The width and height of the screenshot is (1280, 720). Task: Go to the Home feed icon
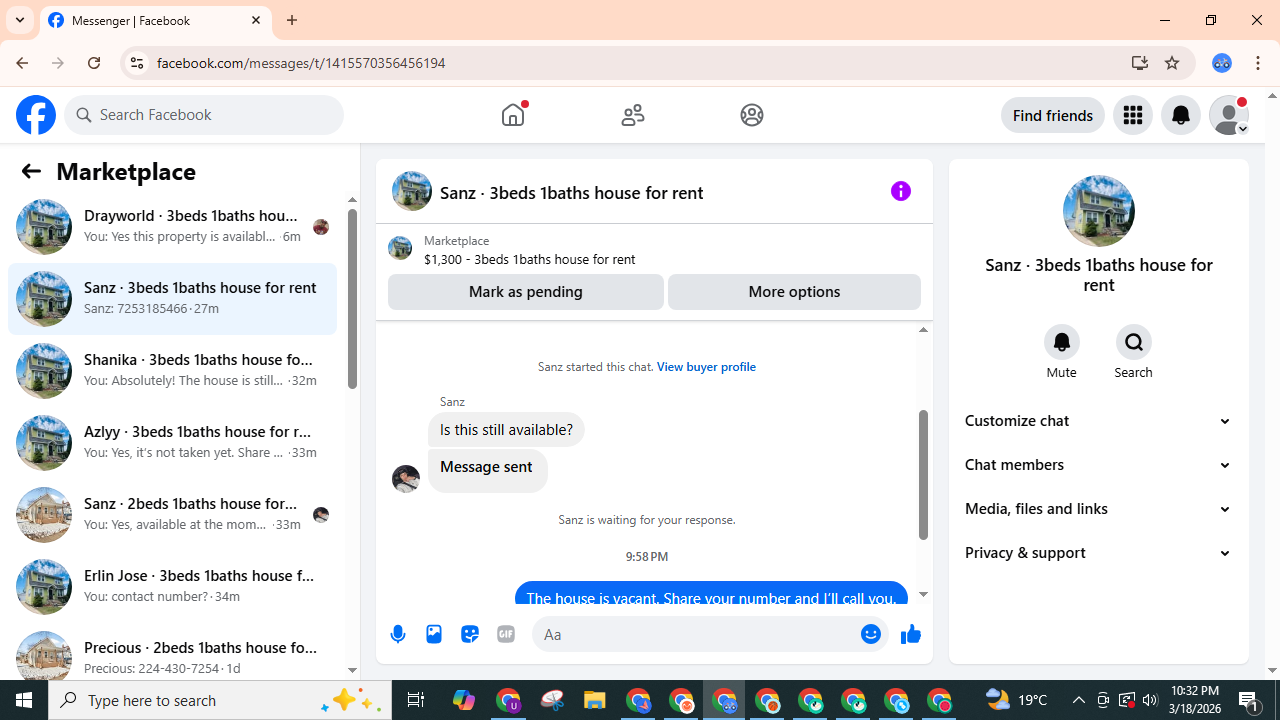click(513, 115)
